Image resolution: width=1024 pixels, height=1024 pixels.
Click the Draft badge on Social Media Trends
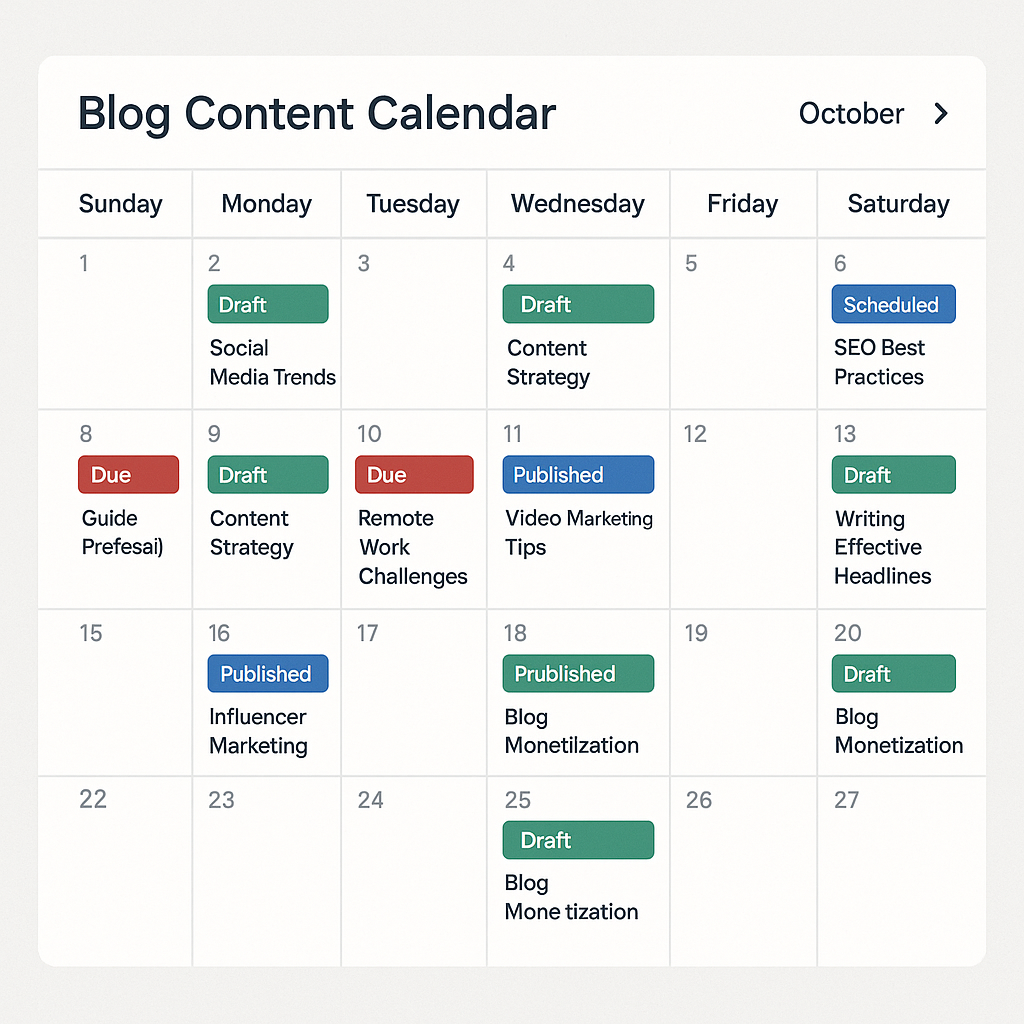[267, 304]
